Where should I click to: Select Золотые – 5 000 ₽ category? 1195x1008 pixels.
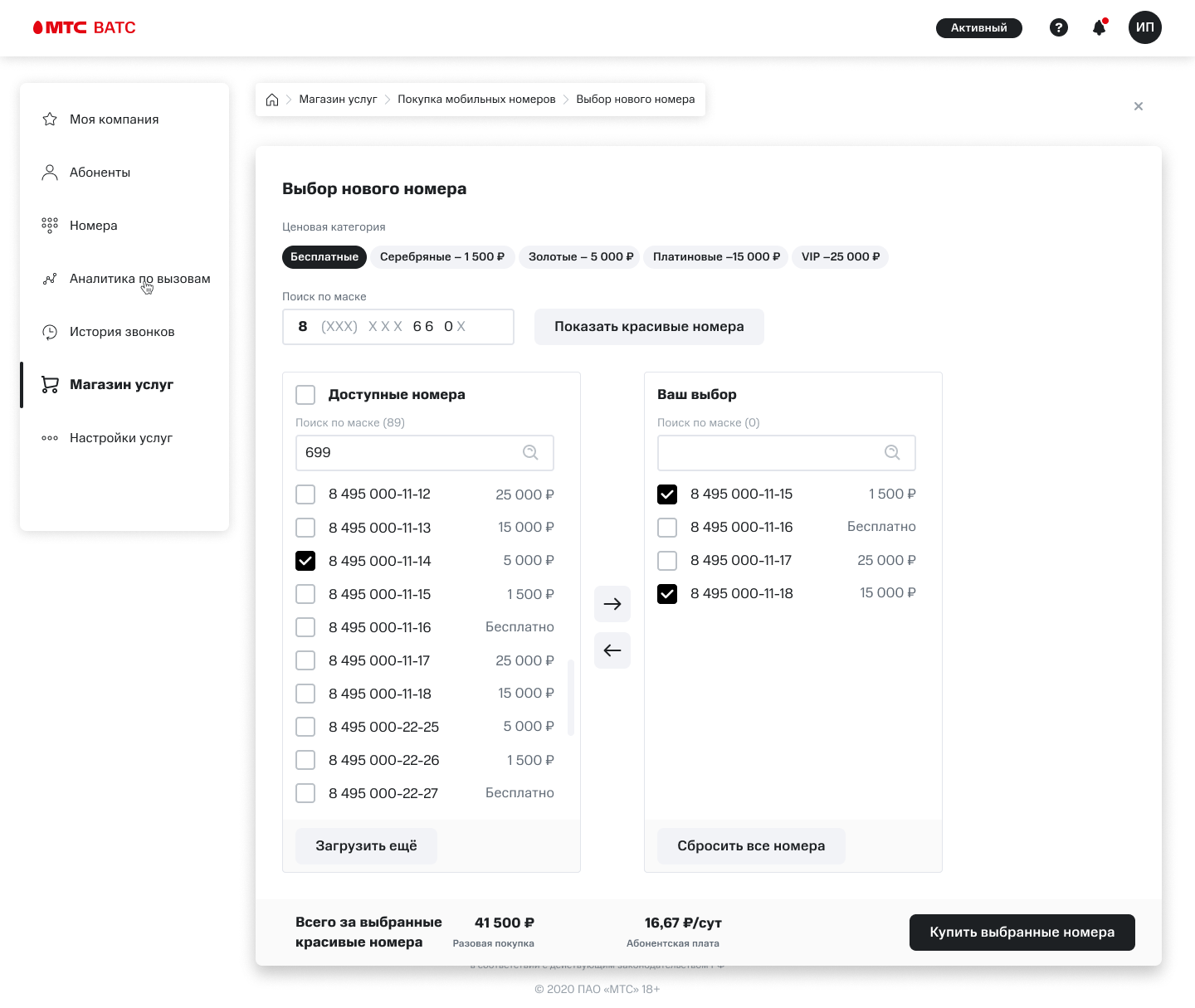[581, 257]
